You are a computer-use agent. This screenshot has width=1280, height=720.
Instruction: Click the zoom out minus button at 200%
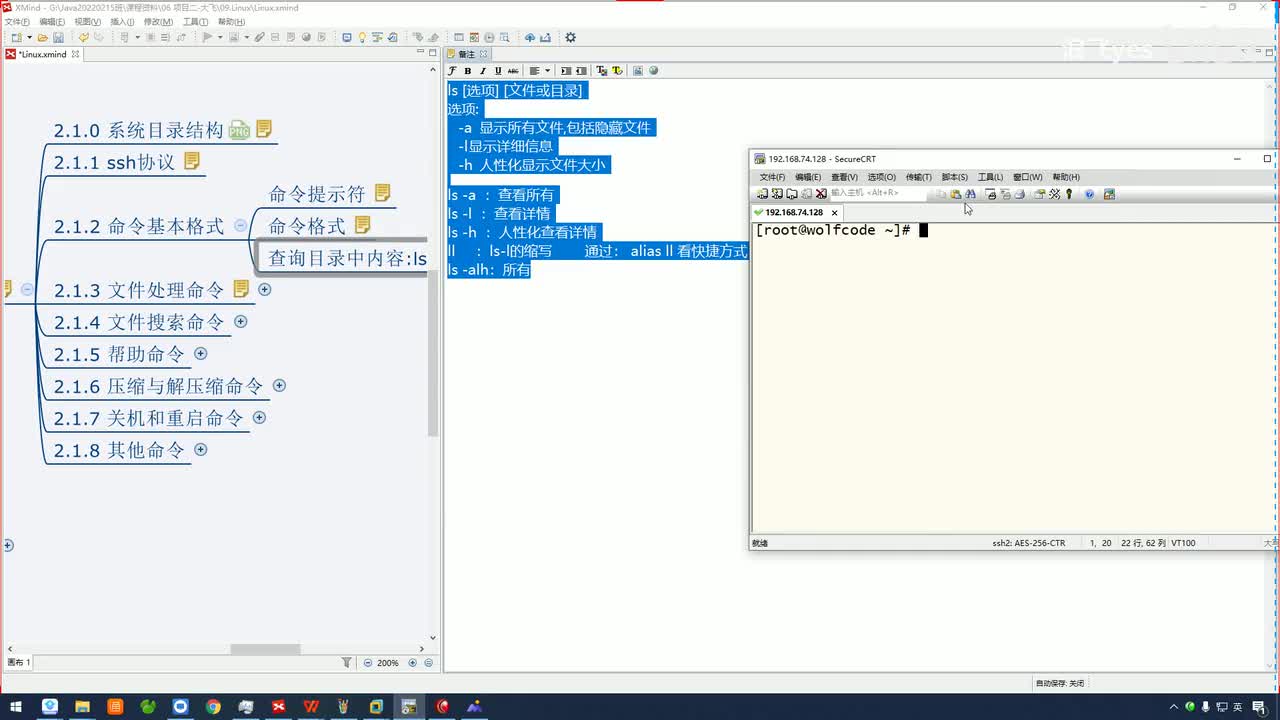coord(368,662)
